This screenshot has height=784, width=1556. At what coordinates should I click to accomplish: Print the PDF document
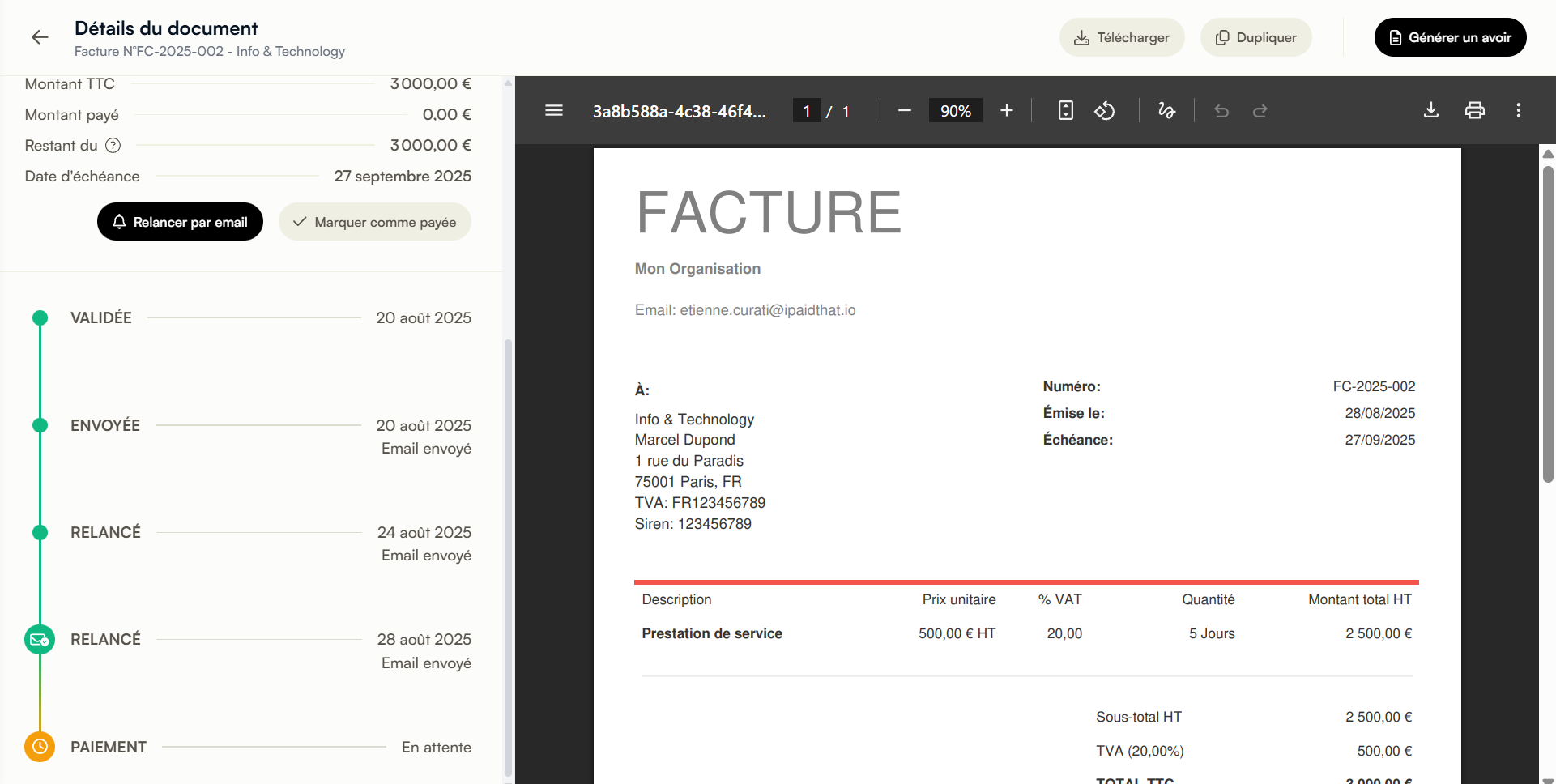pyautogui.click(x=1475, y=110)
